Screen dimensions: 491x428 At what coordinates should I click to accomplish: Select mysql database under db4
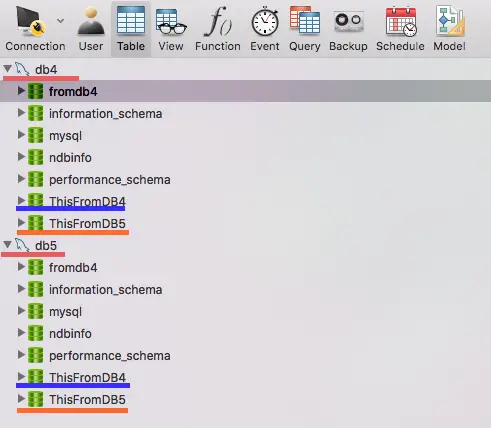(65, 136)
